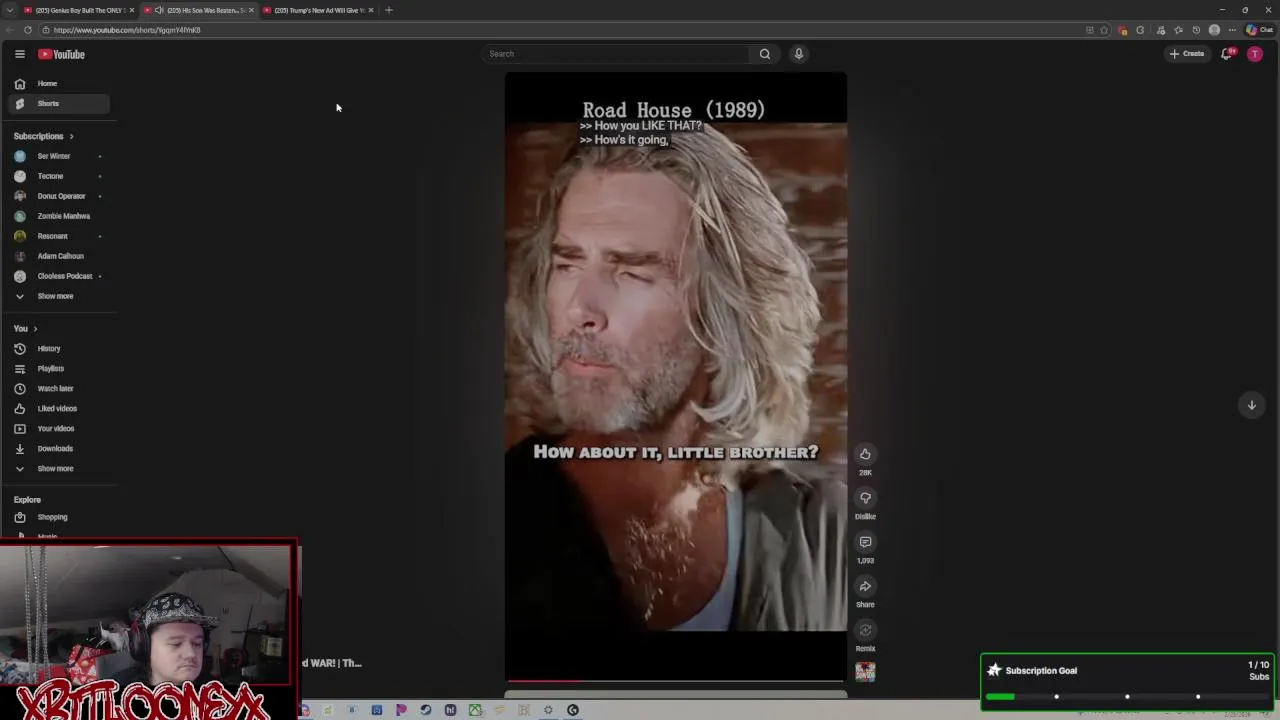1280x720 pixels.
Task: Remix this short
Action: tap(865, 630)
